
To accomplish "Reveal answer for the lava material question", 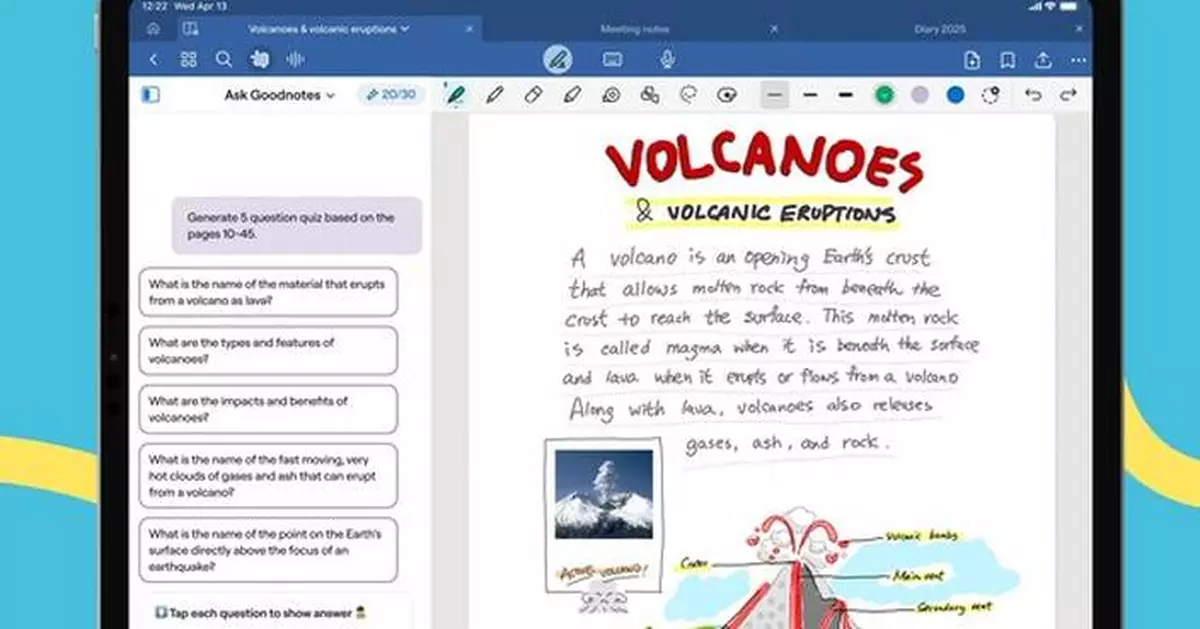I will point(268,292).
